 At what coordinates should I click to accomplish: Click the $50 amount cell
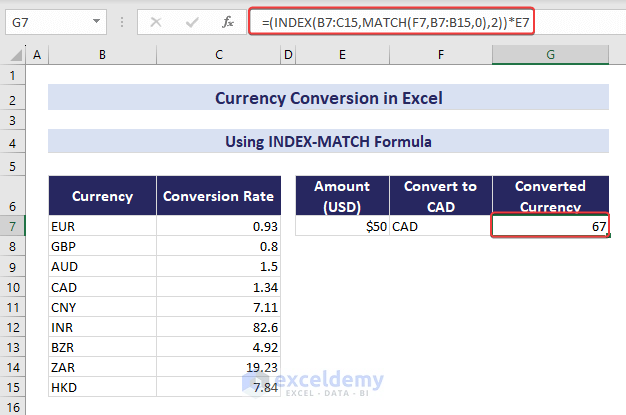tap(342, 227)
